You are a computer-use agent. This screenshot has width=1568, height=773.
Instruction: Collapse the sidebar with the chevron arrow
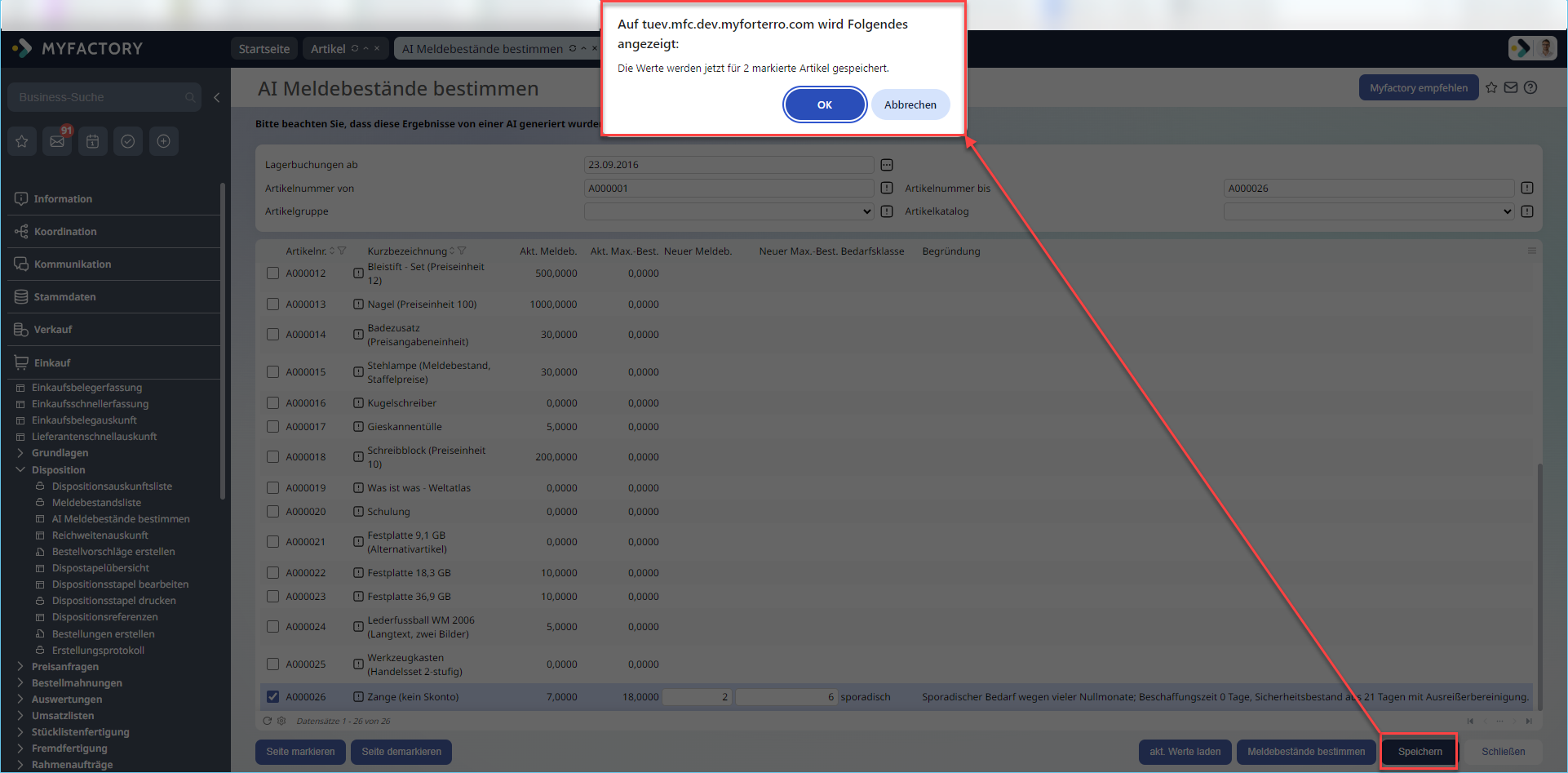(x=216, y=97)
